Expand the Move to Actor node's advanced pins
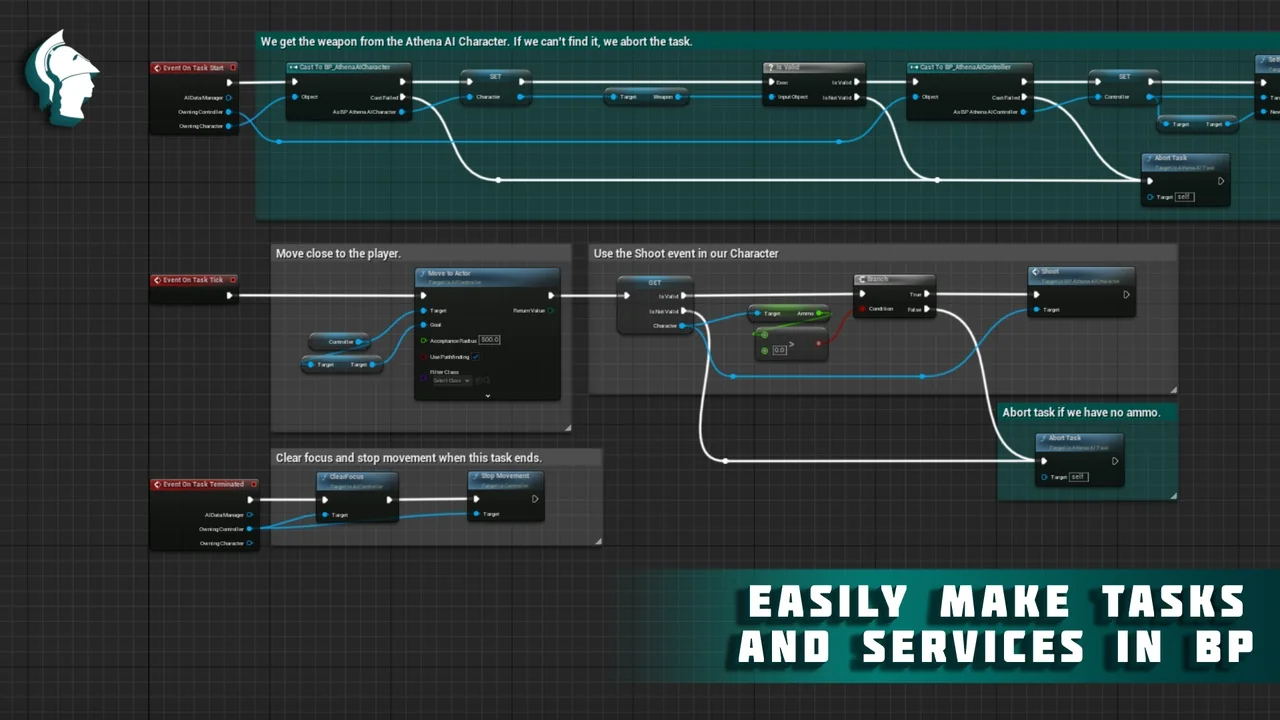1280x720 pixels. click(487, 396)
